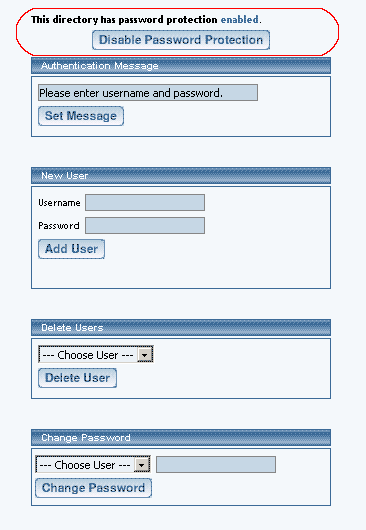Open Choose User dropdown in Delete Users

[x=96, y=354]
